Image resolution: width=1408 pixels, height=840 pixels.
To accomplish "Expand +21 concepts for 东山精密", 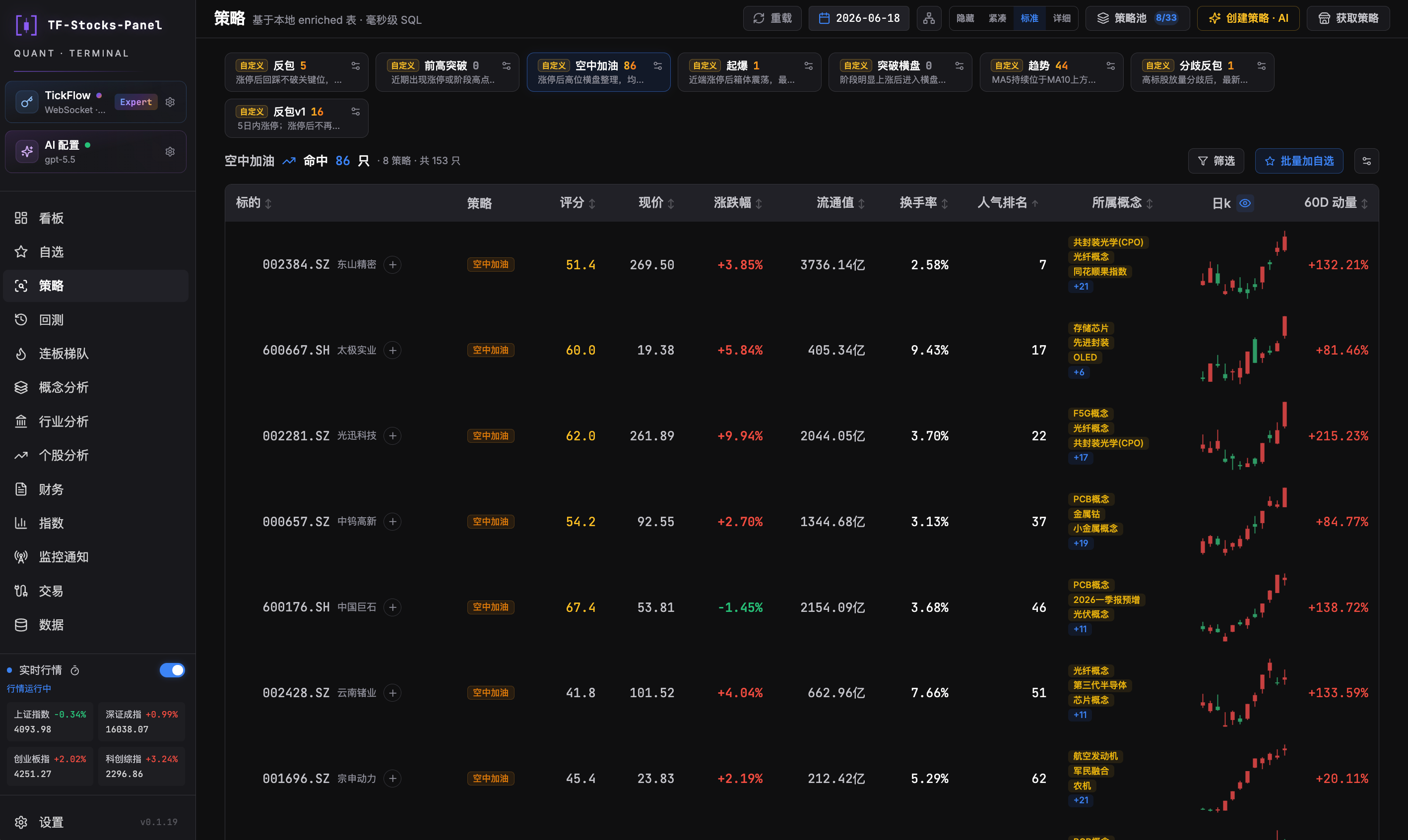I will coord(1081,287).
